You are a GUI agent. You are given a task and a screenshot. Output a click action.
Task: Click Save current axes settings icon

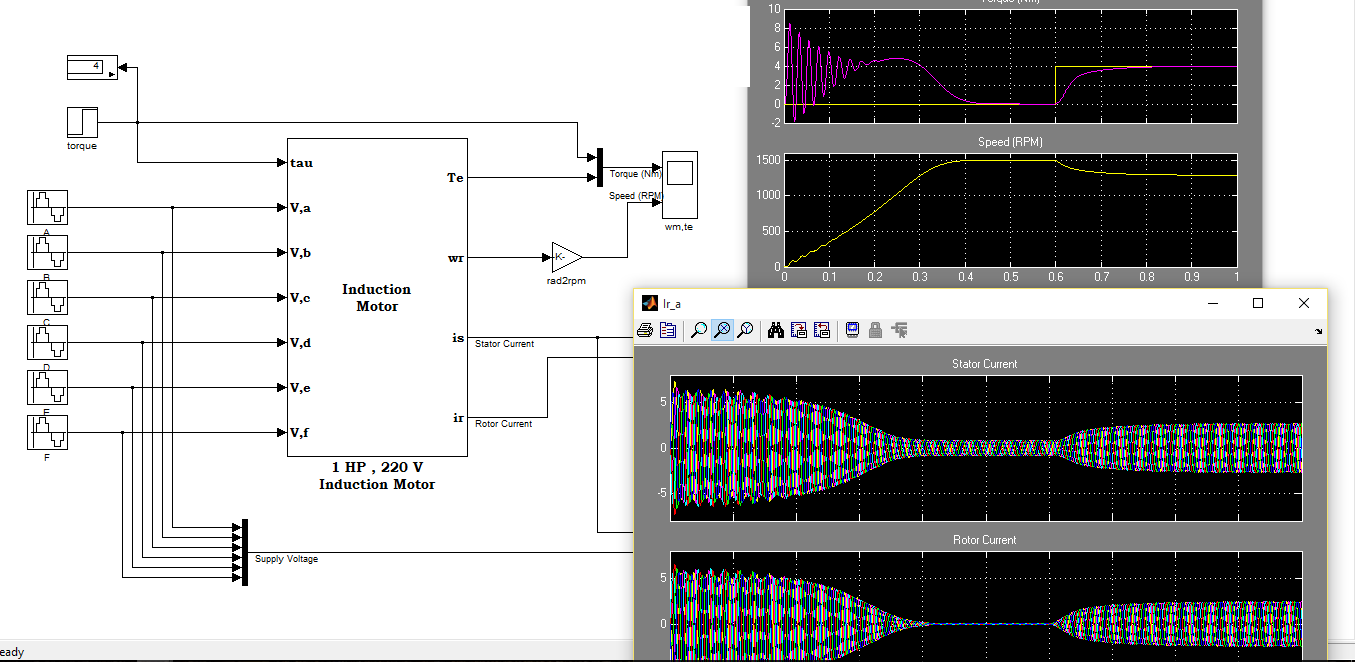click(x=799, y=330)
